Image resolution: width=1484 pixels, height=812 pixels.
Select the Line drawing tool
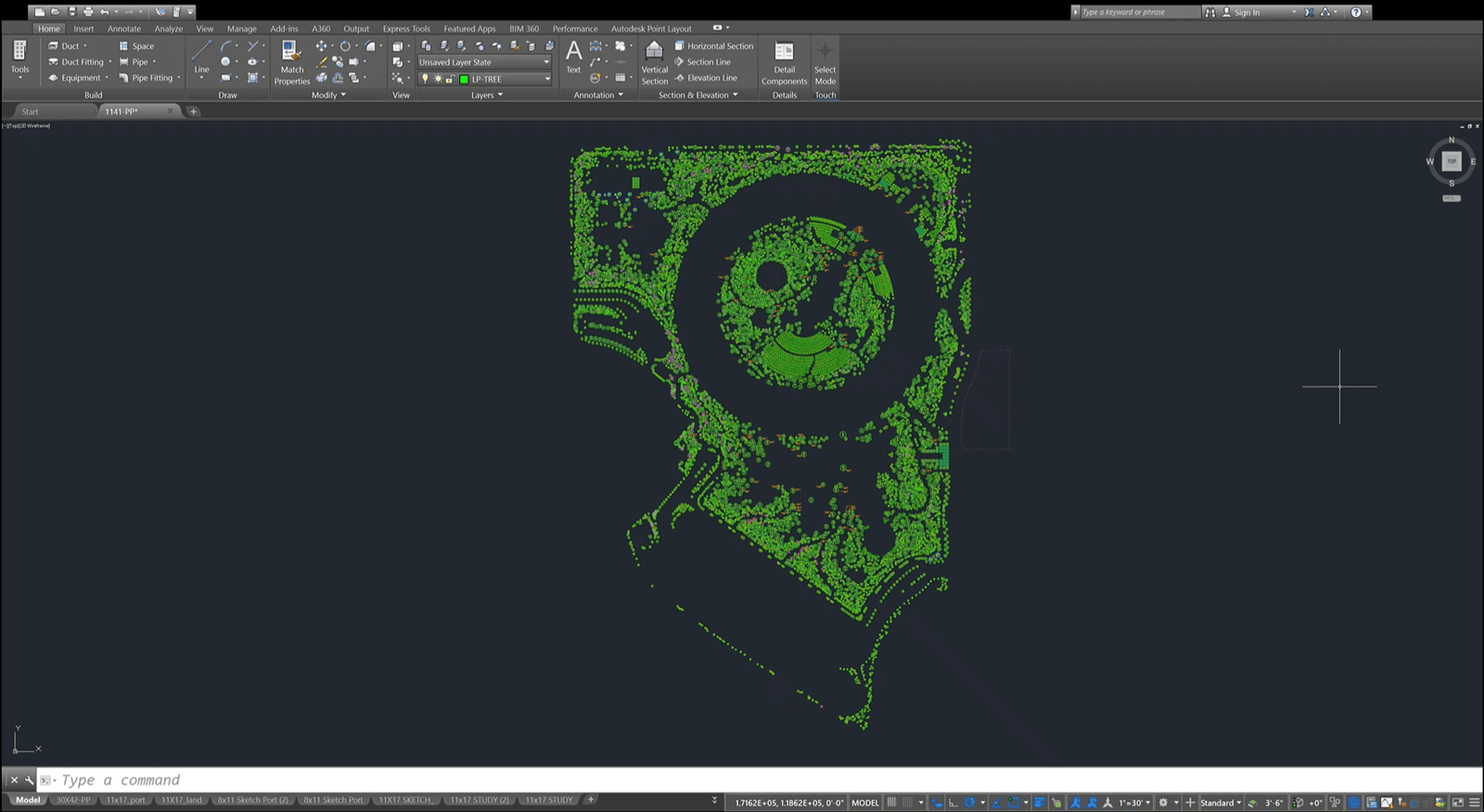coord(201,57)
